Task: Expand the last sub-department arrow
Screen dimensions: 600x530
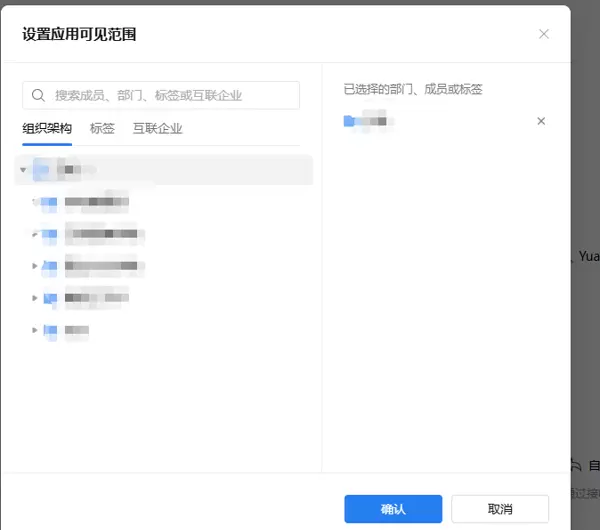Action: (x=35, y=329)
